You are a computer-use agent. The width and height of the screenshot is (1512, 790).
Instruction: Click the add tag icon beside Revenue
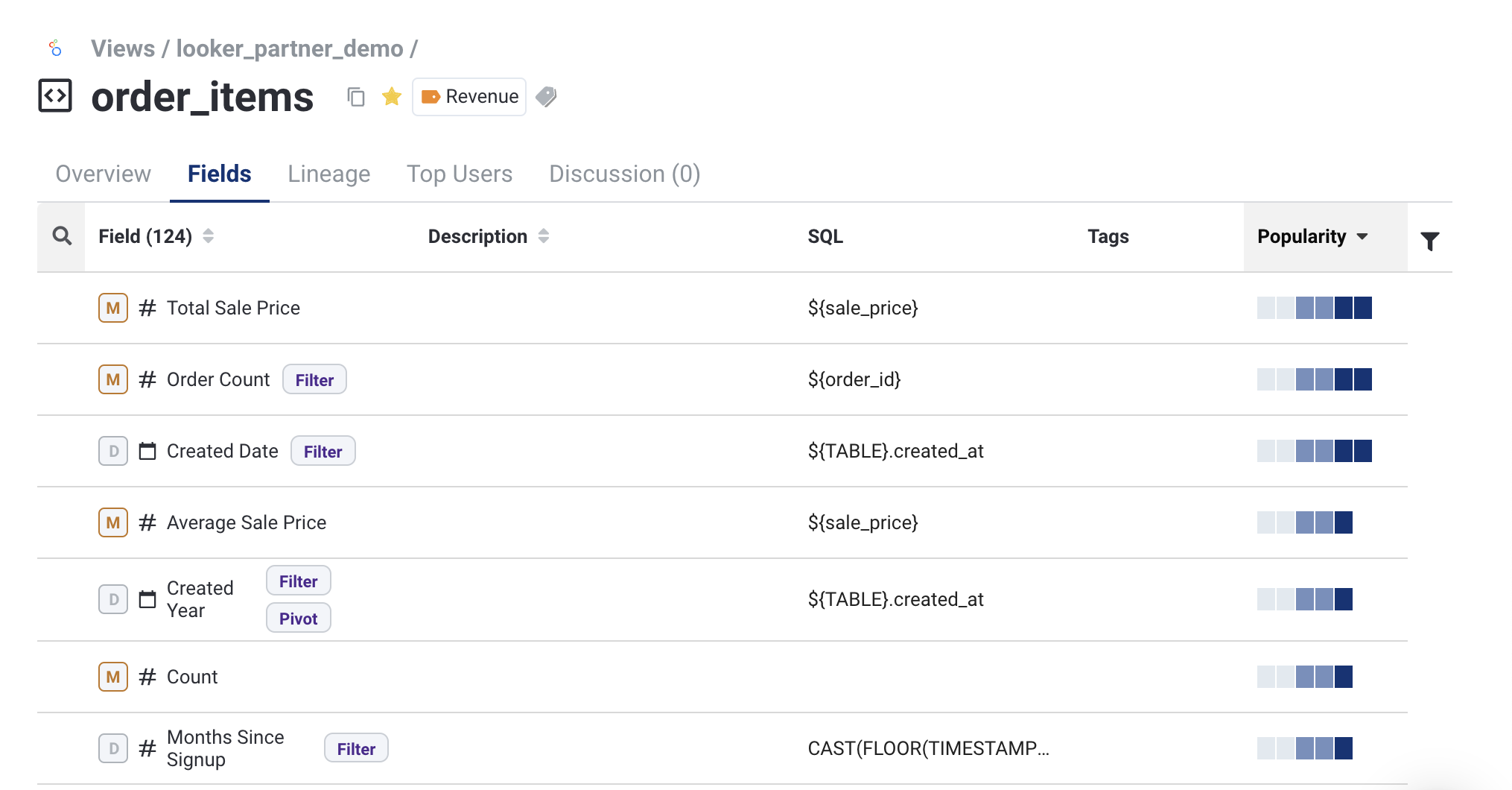coord(546,97)
